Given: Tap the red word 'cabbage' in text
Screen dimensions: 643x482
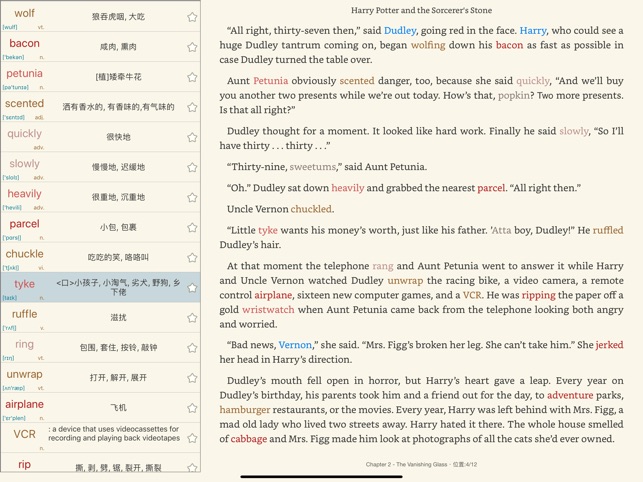Looking at the screenshot, I should click(249, 439).
